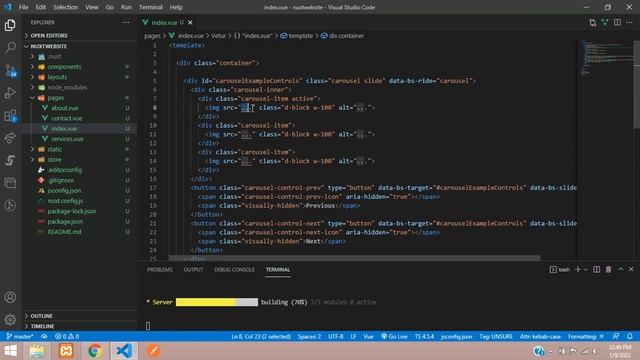Maximize the panel with up chevron
Viewport: 640px width, 360px height.
620,269
